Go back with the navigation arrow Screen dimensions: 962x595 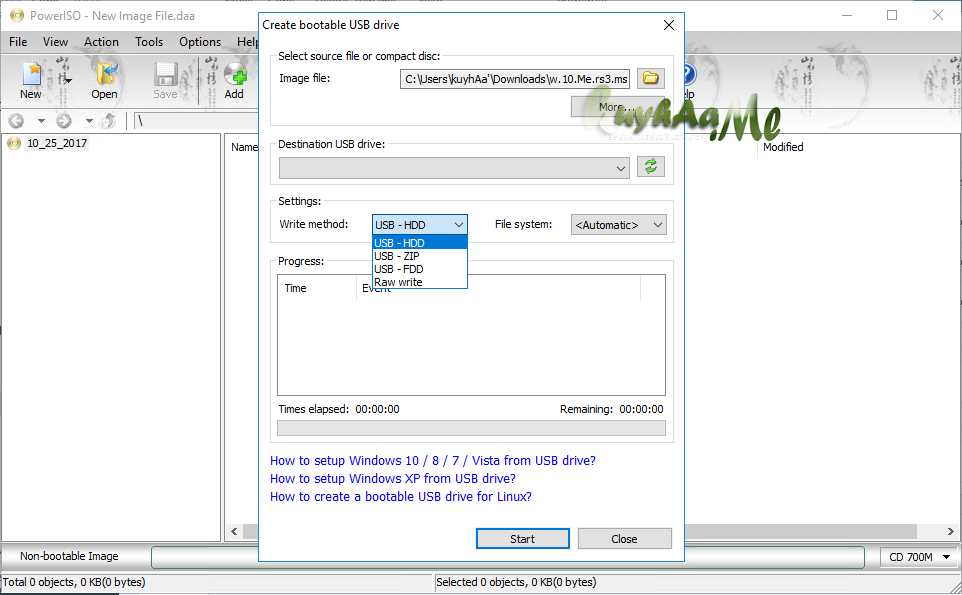pyautogui.click(x=17, y=121)
